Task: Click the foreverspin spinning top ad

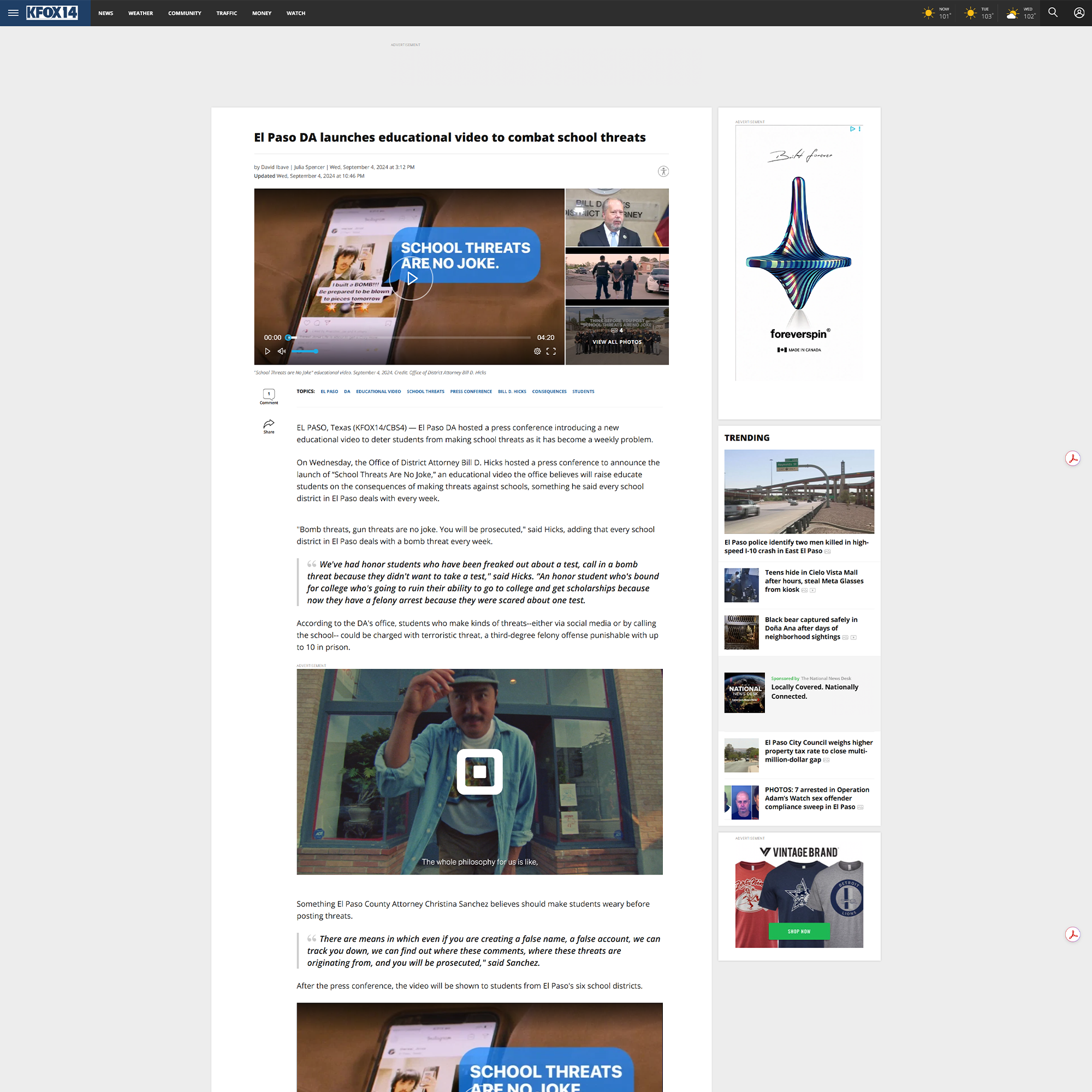Action: click(799, 253)
